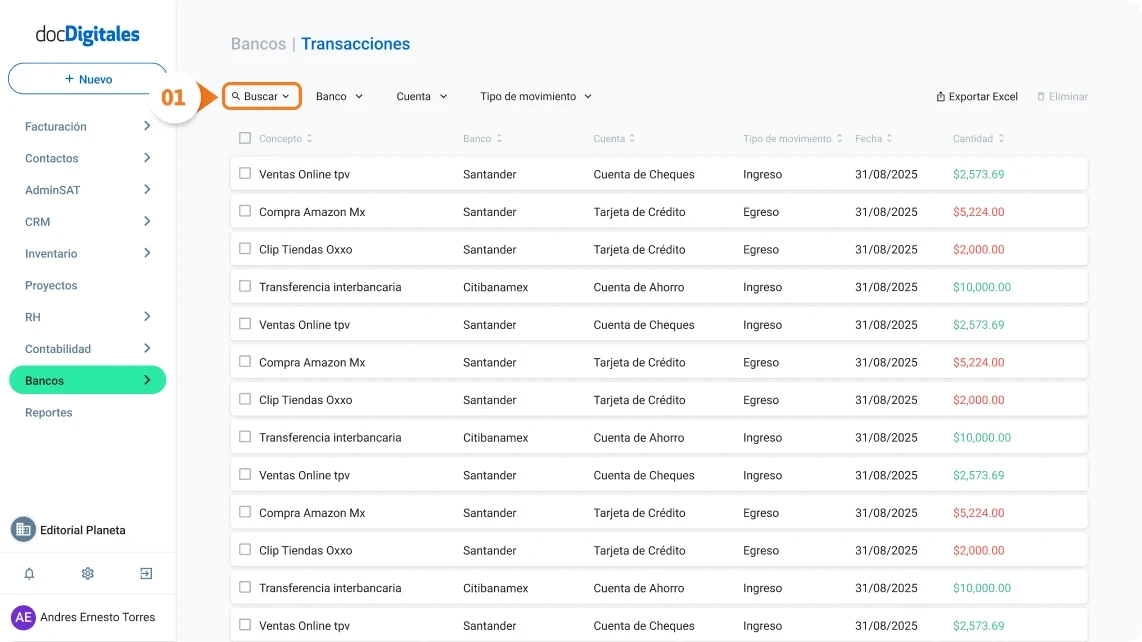Switch to the Transacciones tab
This screenshot has width=1142, height=642.
click(x=355, y=44)
